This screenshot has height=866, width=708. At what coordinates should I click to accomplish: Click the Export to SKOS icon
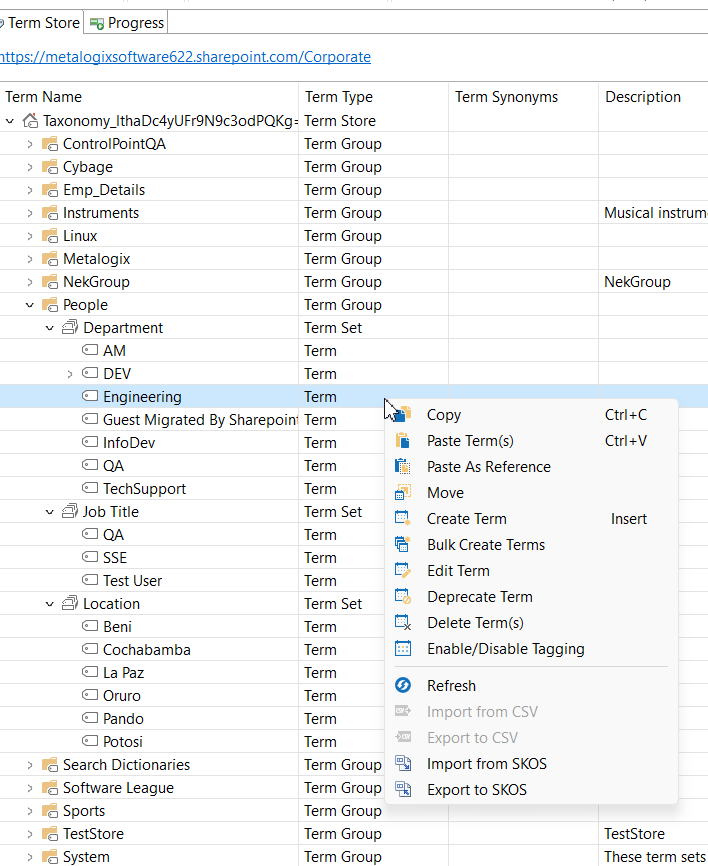404,790
